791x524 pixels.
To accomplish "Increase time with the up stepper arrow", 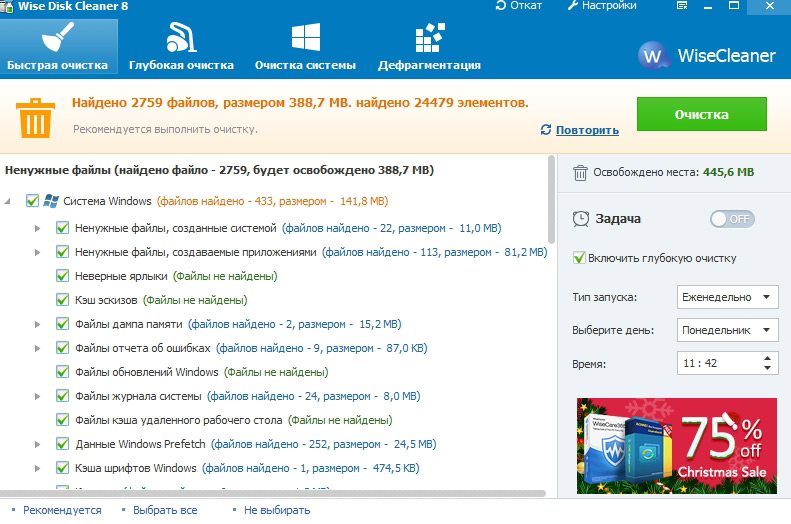I will [x=767, y=358].
